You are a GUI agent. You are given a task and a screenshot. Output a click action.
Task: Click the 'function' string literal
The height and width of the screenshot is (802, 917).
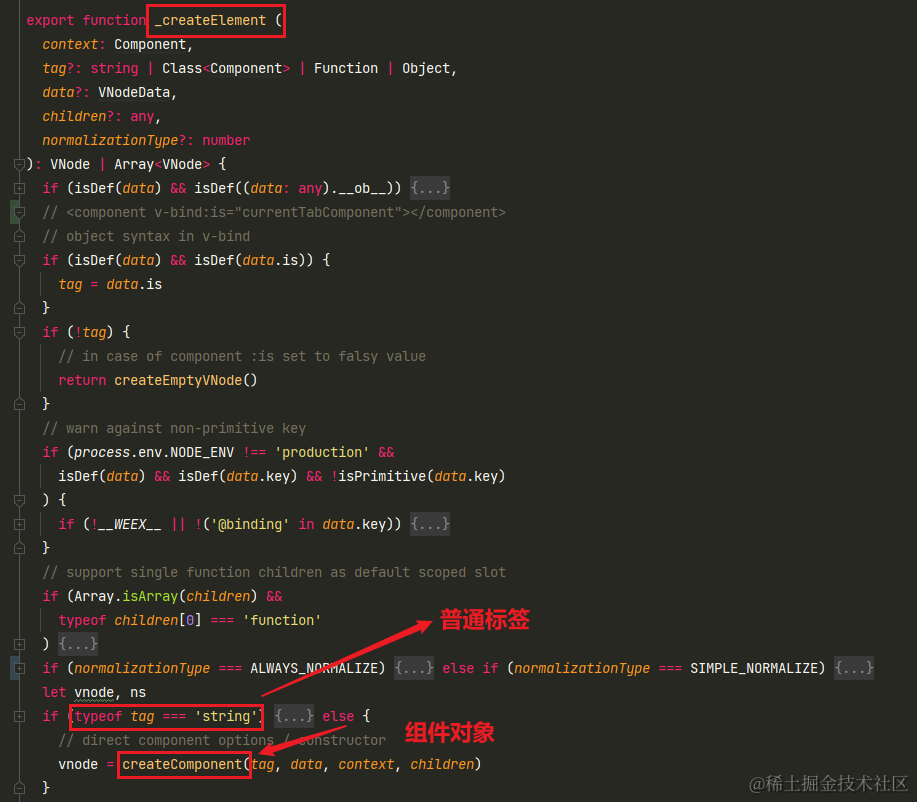[282, 620]
